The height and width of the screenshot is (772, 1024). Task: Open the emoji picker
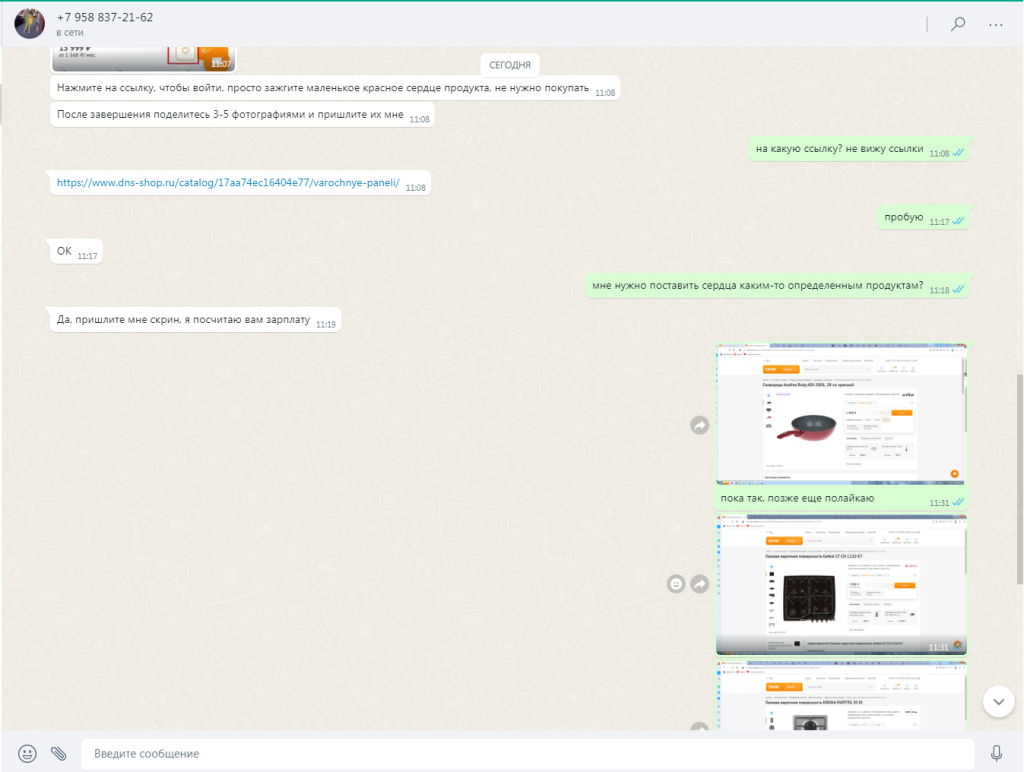coord(28,753)
